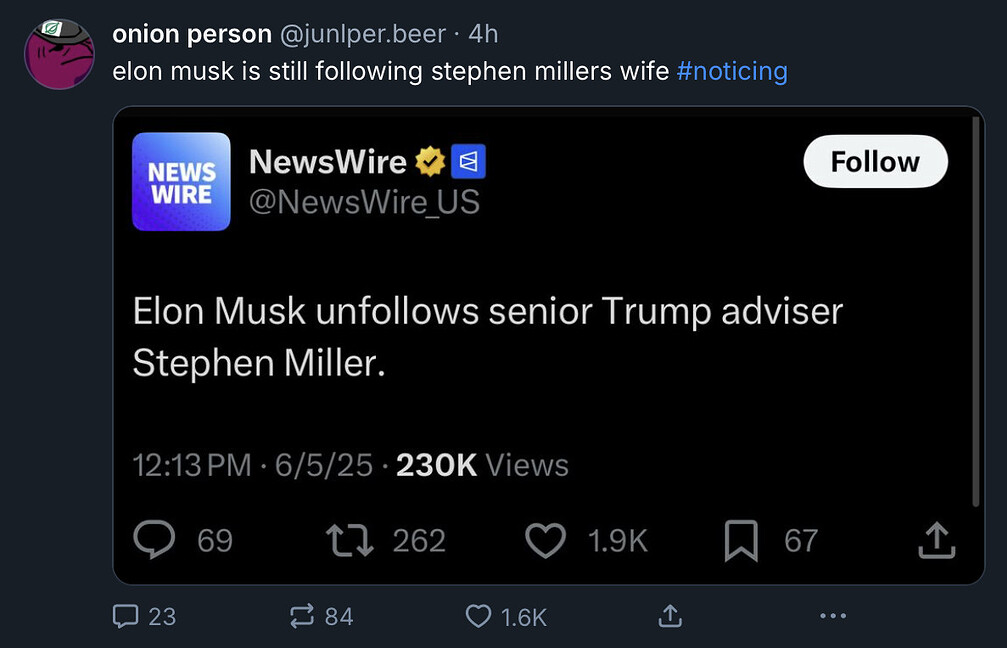
Task: Click the @NewsWire_US handle
Action: point(364,202)
